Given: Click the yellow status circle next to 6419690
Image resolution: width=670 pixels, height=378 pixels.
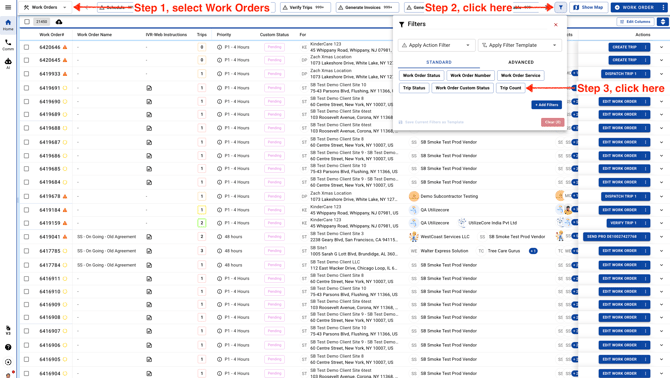Looking at the screenshot, I should (x=65, y=102).
